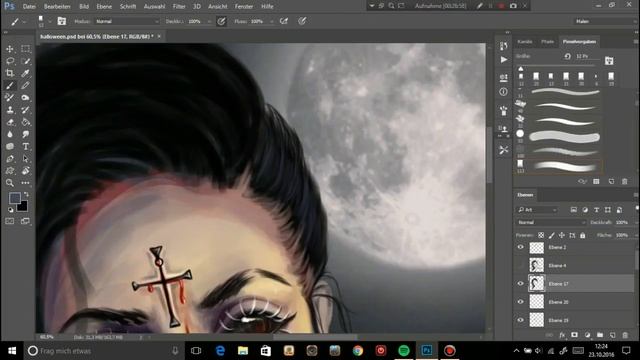640x360 pixels.
Task: Select the Eraser tool
Action: tap(10, 122)
